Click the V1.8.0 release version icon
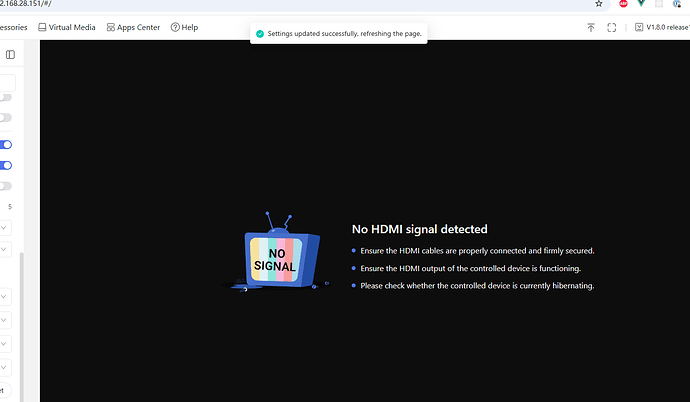Screen dimensions: 690x402 tap(640, 27)
